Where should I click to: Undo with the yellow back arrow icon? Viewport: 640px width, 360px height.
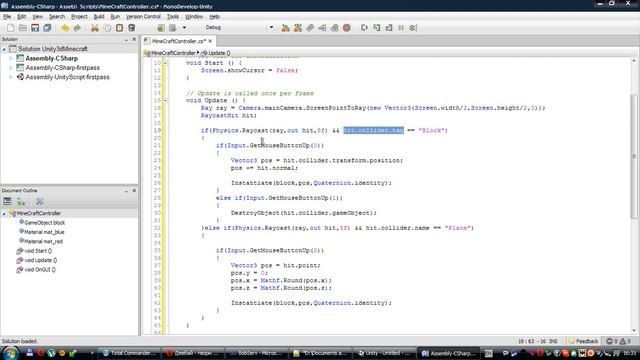(65, 28)
